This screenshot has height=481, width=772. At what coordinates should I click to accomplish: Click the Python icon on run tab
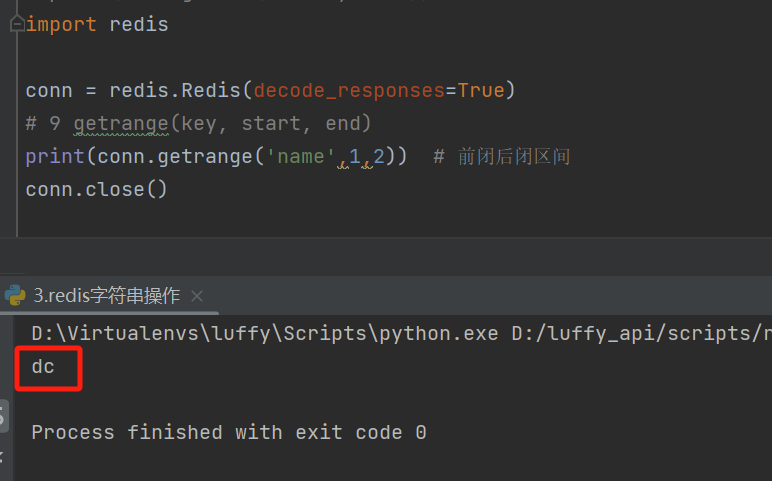tap(15, 295)
